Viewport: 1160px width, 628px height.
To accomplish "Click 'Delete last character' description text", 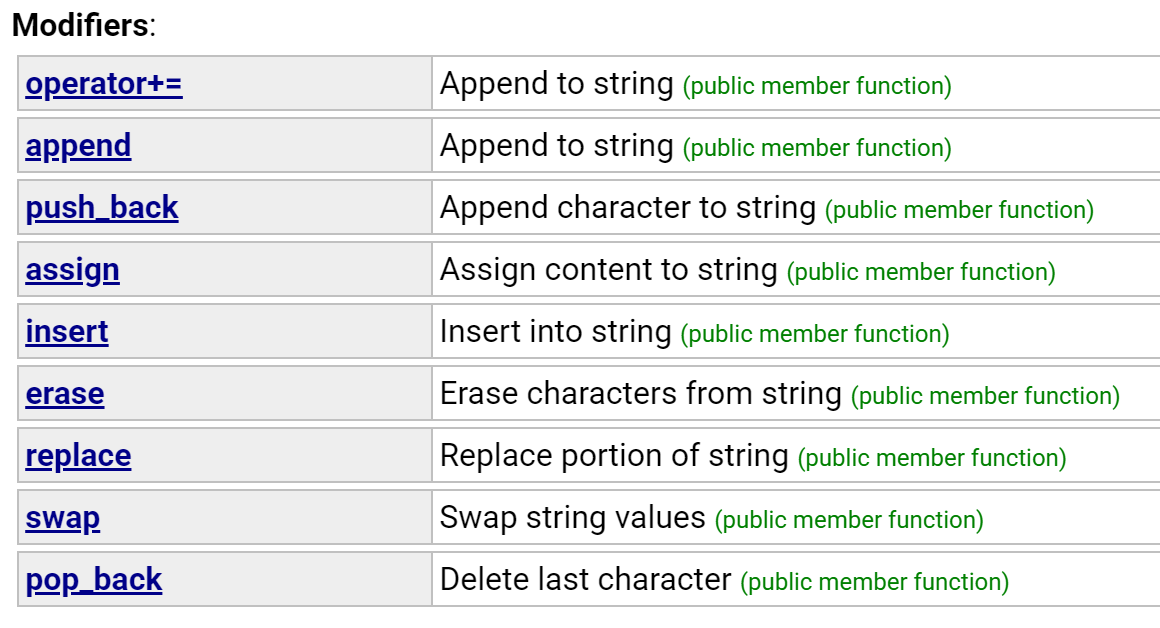I will pos(585,580).
